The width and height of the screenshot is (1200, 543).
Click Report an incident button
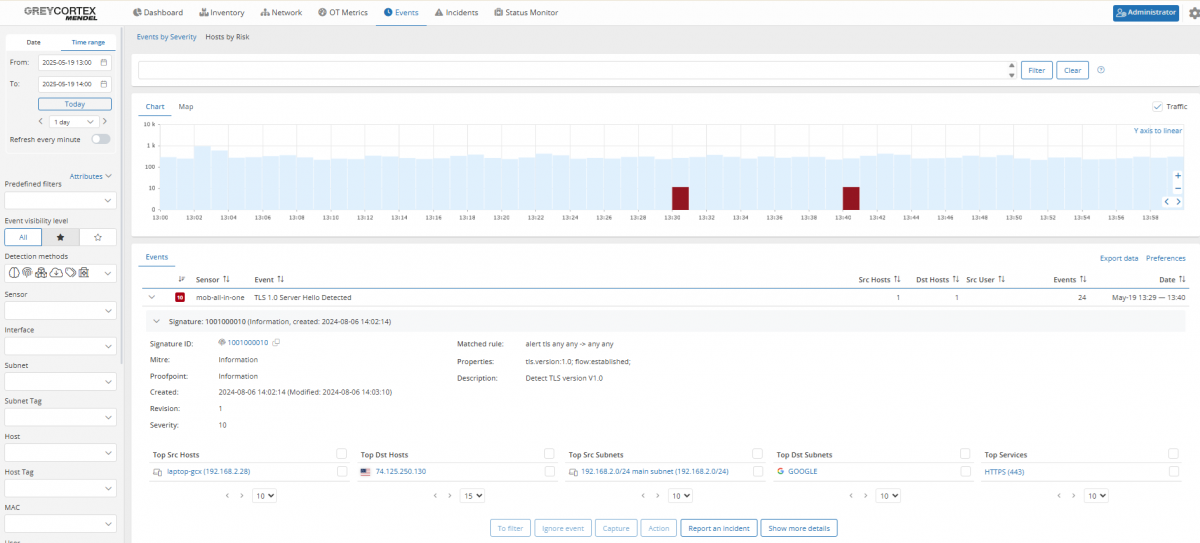[x=718, y=528]
